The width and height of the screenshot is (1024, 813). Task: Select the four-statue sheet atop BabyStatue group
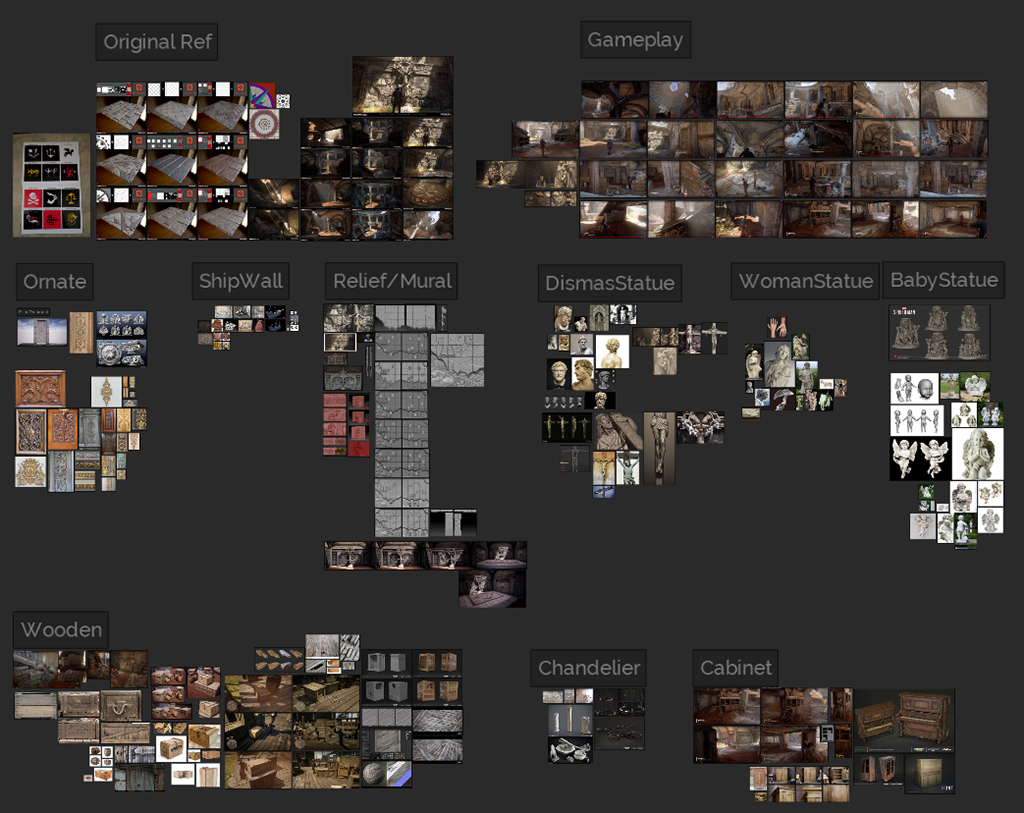[939, 332]
